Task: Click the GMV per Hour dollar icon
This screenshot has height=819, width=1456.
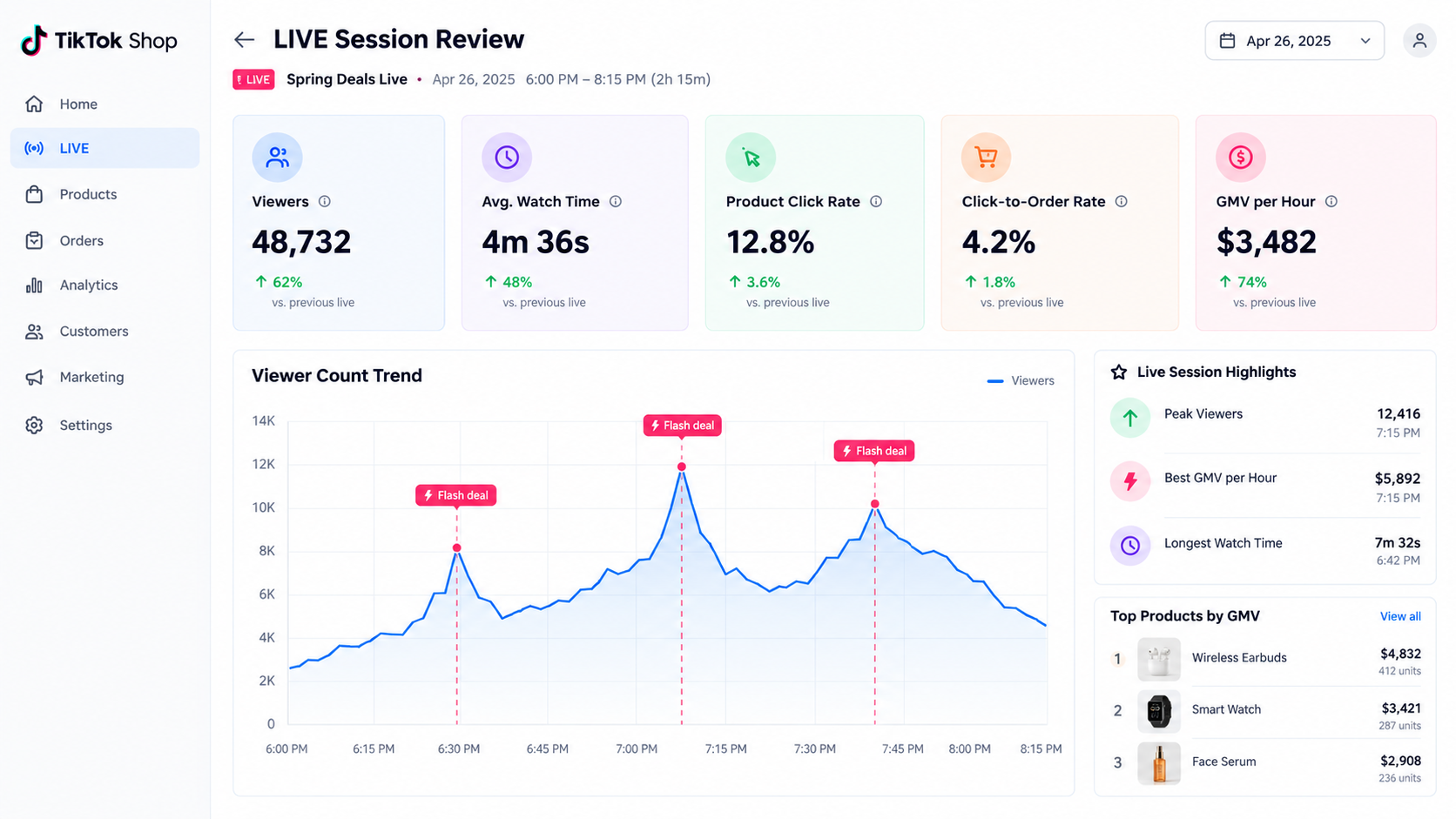Action: coord(1240,157)
